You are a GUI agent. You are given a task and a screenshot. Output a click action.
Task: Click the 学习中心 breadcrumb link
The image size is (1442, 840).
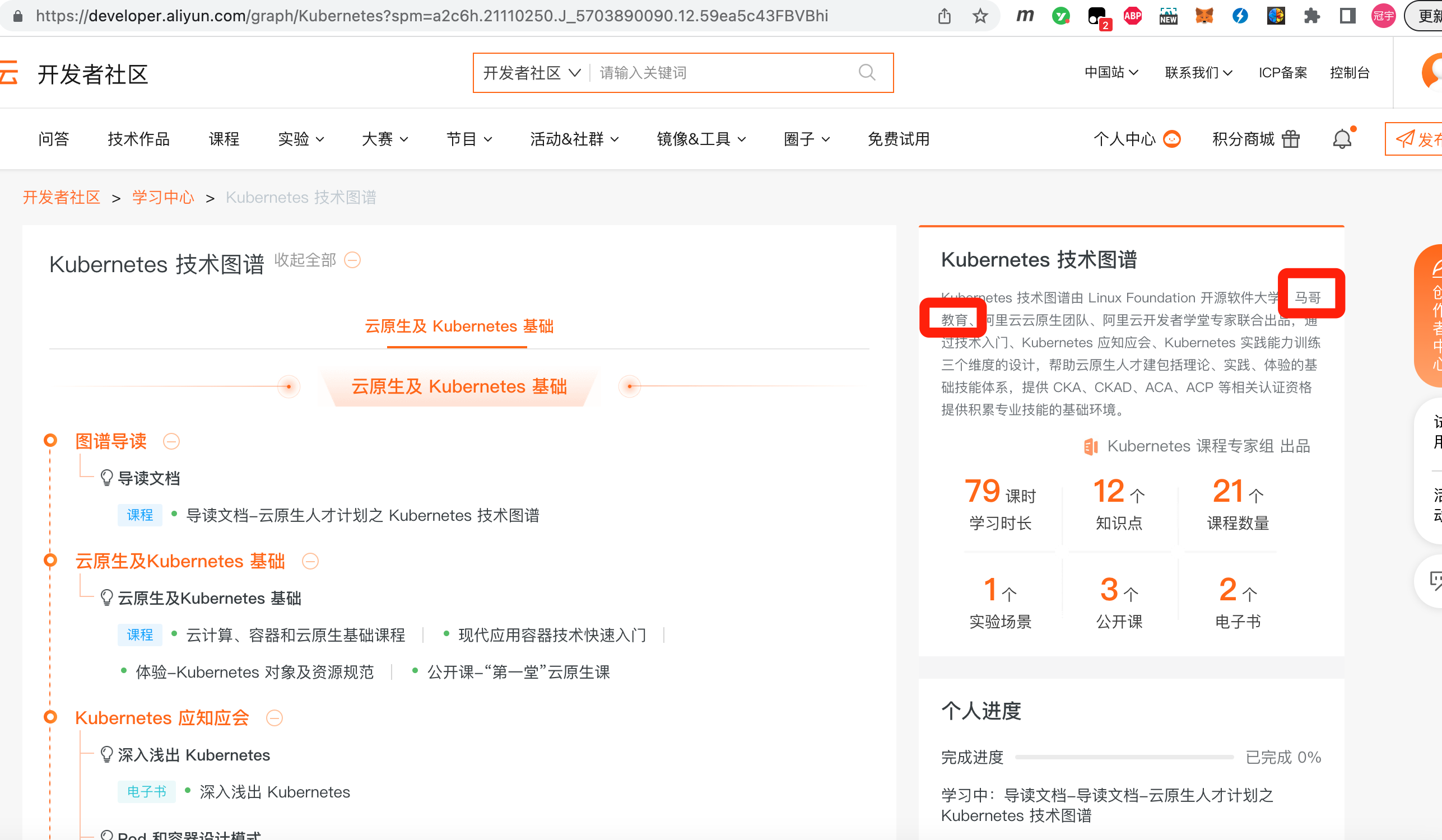(163, 198)
